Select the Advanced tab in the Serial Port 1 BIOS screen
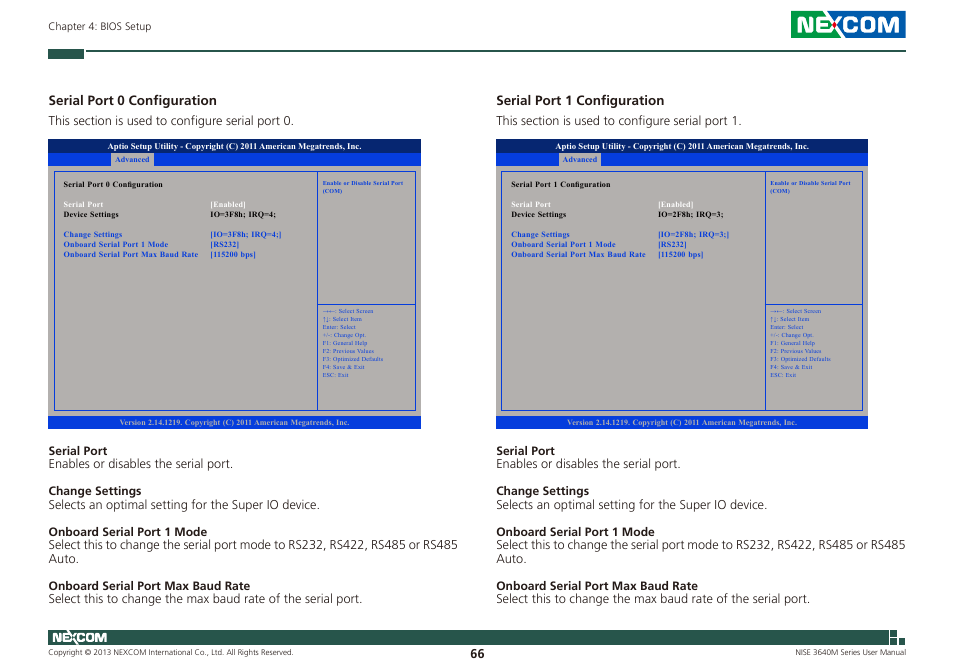 tap(580, 159)
